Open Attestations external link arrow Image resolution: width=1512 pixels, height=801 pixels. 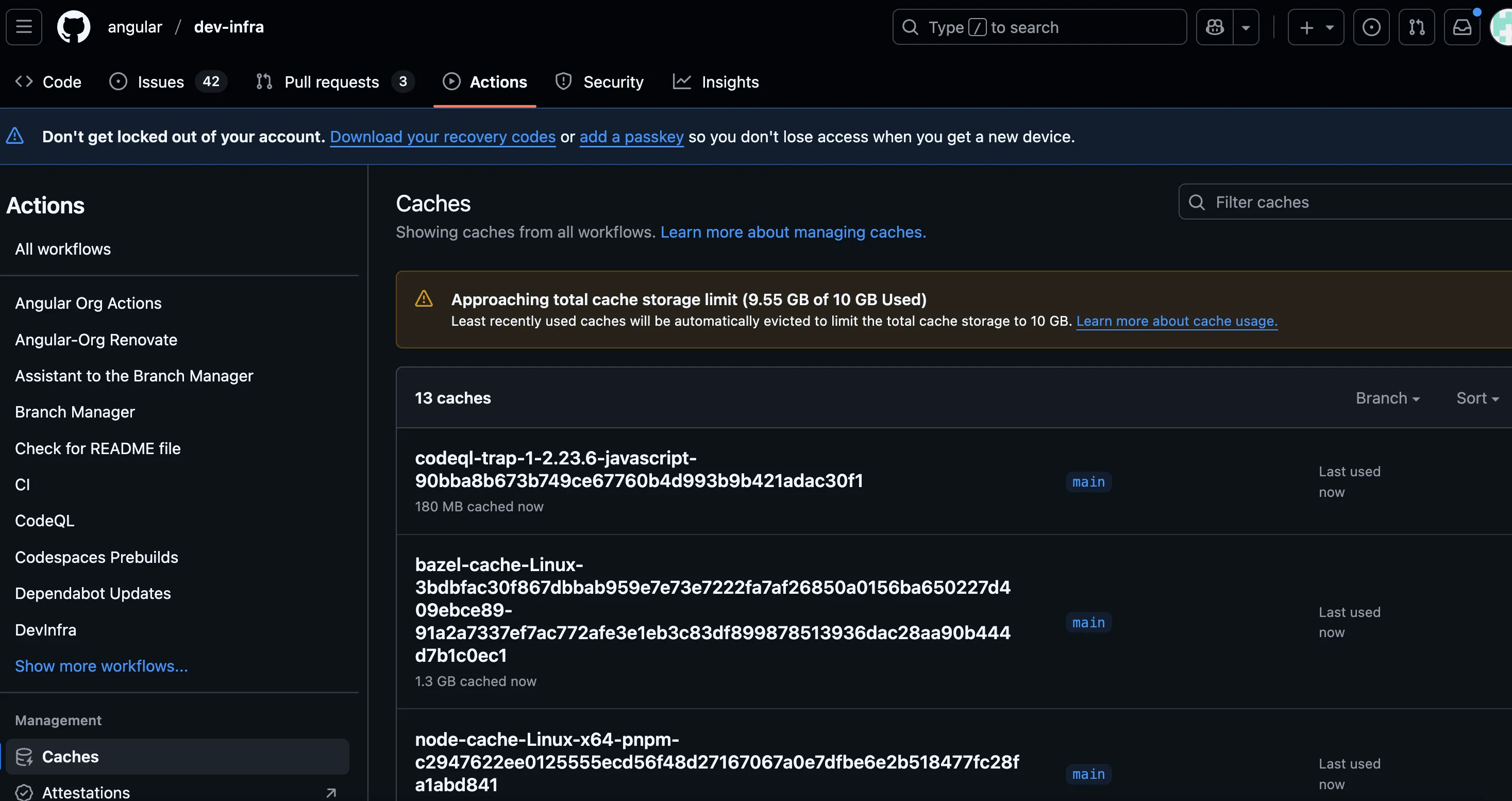pos(331,793)
